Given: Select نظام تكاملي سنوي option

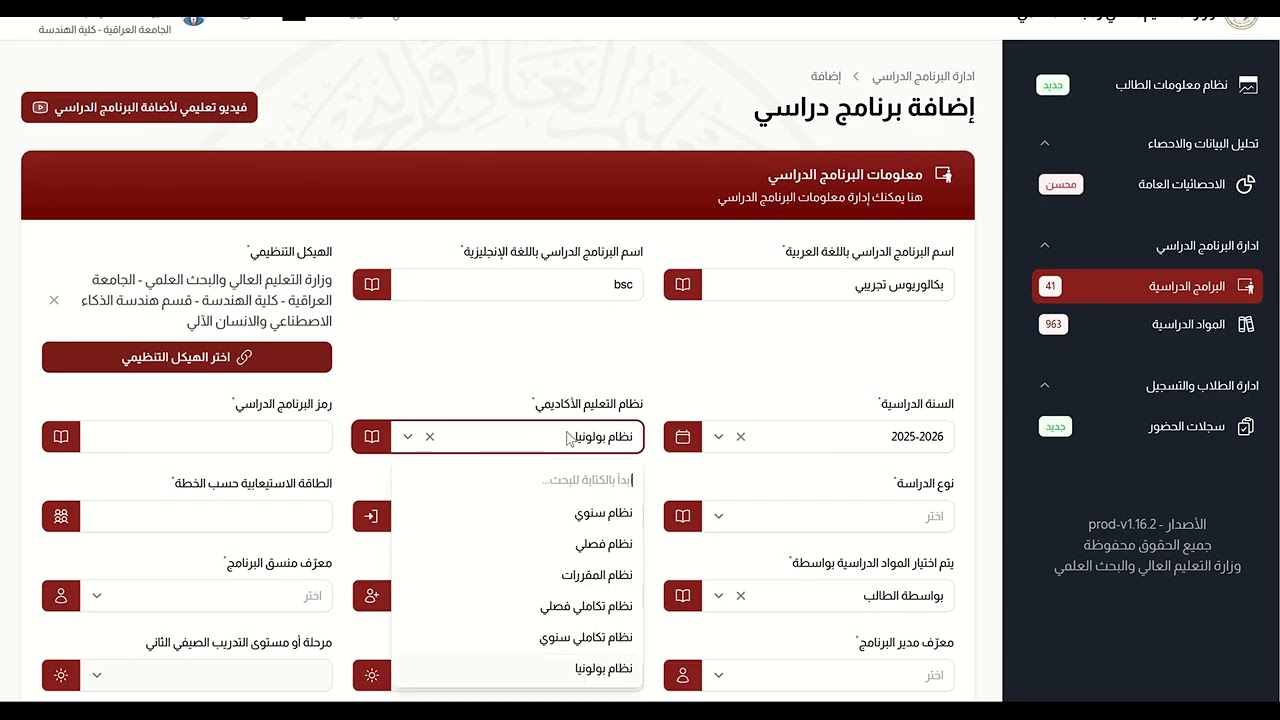Looking at the screenshot, I should [517, 637].
